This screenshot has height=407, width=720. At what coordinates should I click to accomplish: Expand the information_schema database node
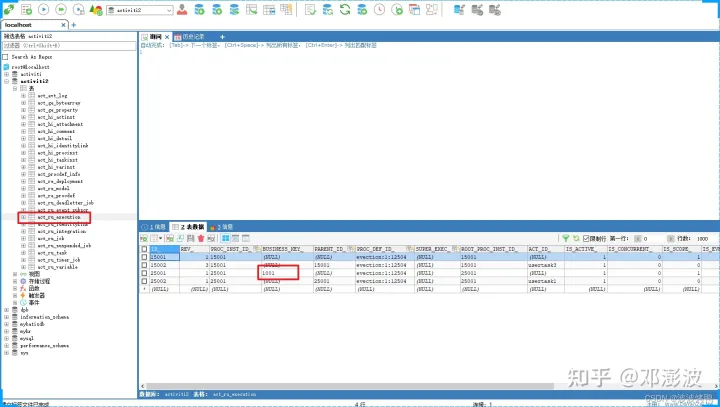pos(6,316)
